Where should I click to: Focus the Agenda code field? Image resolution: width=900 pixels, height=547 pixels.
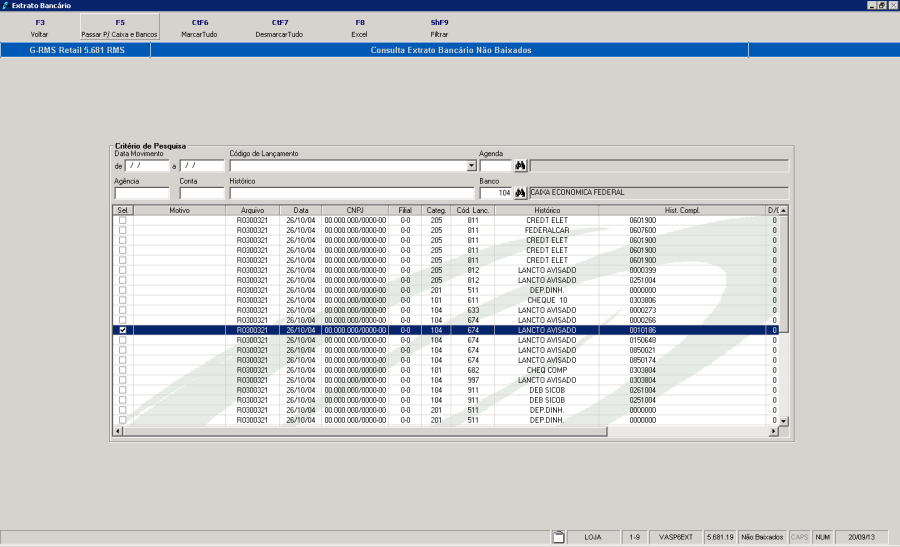[x=495, y=166]
